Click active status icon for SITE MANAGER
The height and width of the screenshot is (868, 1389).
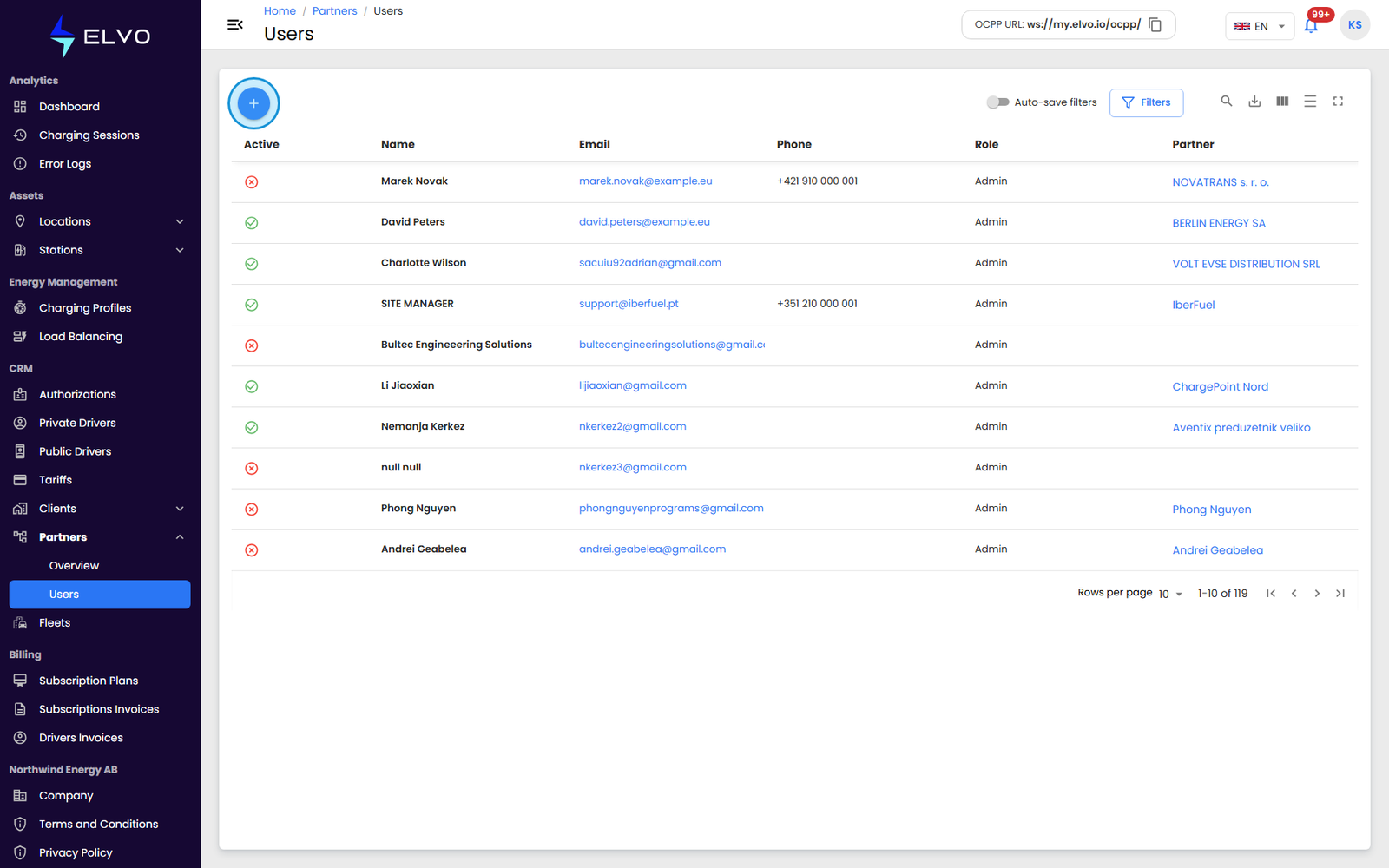click(252, 305)
